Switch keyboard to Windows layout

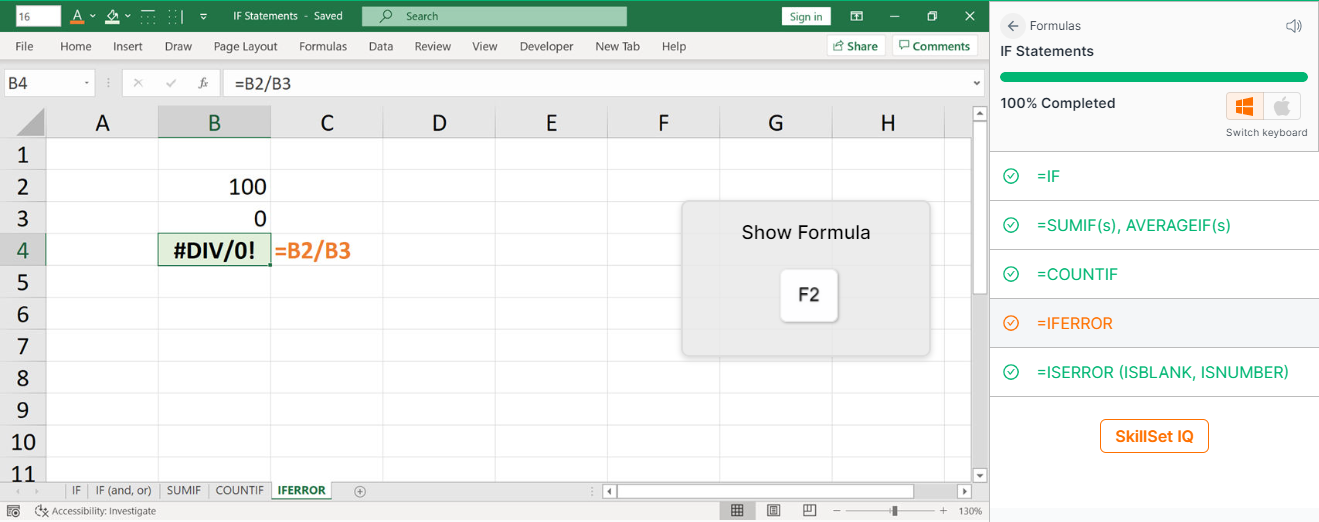coord(1245,106)
